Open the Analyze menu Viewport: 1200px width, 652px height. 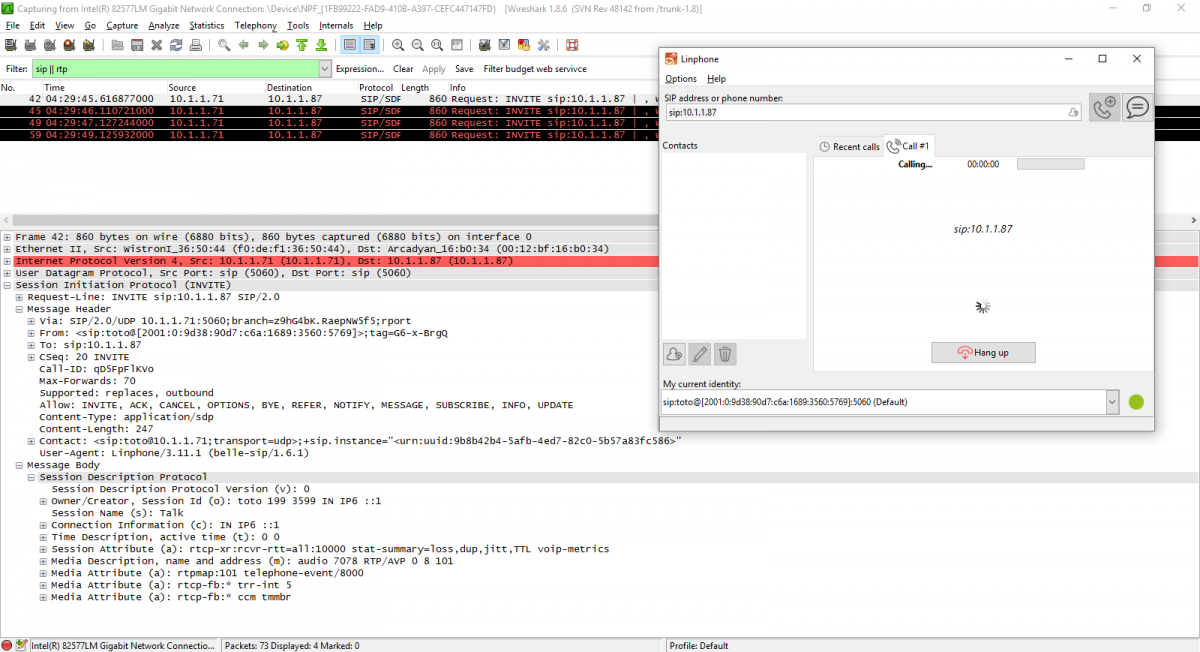(164, 25)
